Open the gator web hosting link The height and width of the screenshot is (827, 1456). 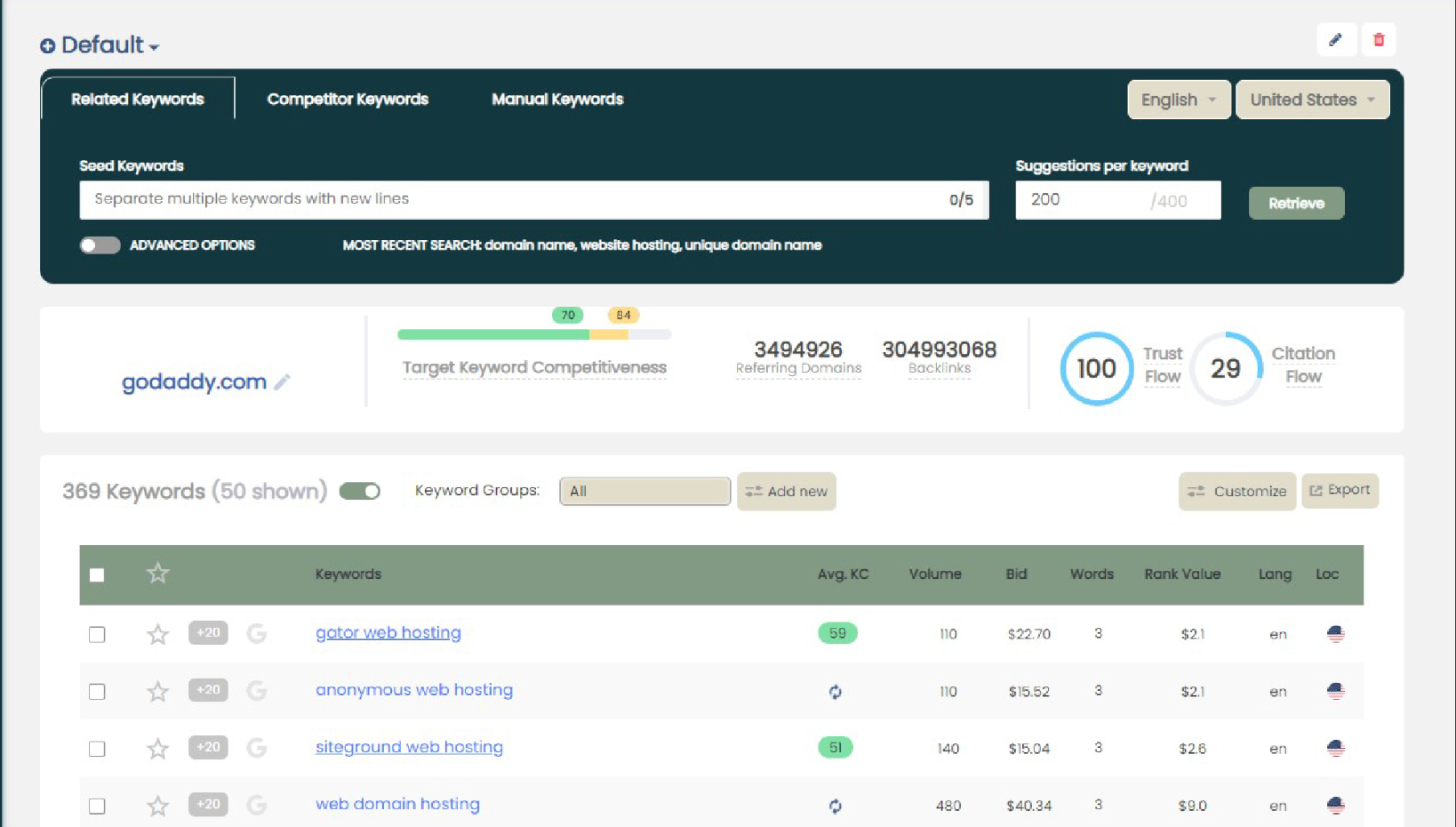point(388,632)
